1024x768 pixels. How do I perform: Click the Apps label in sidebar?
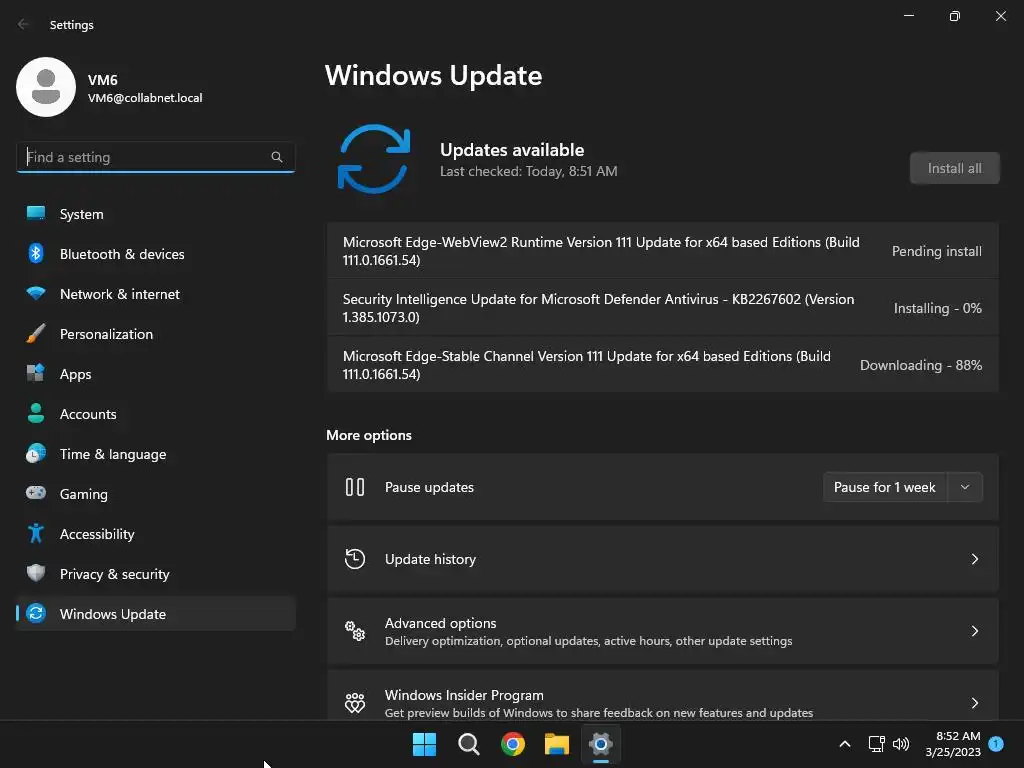click(x=76, y=374)
